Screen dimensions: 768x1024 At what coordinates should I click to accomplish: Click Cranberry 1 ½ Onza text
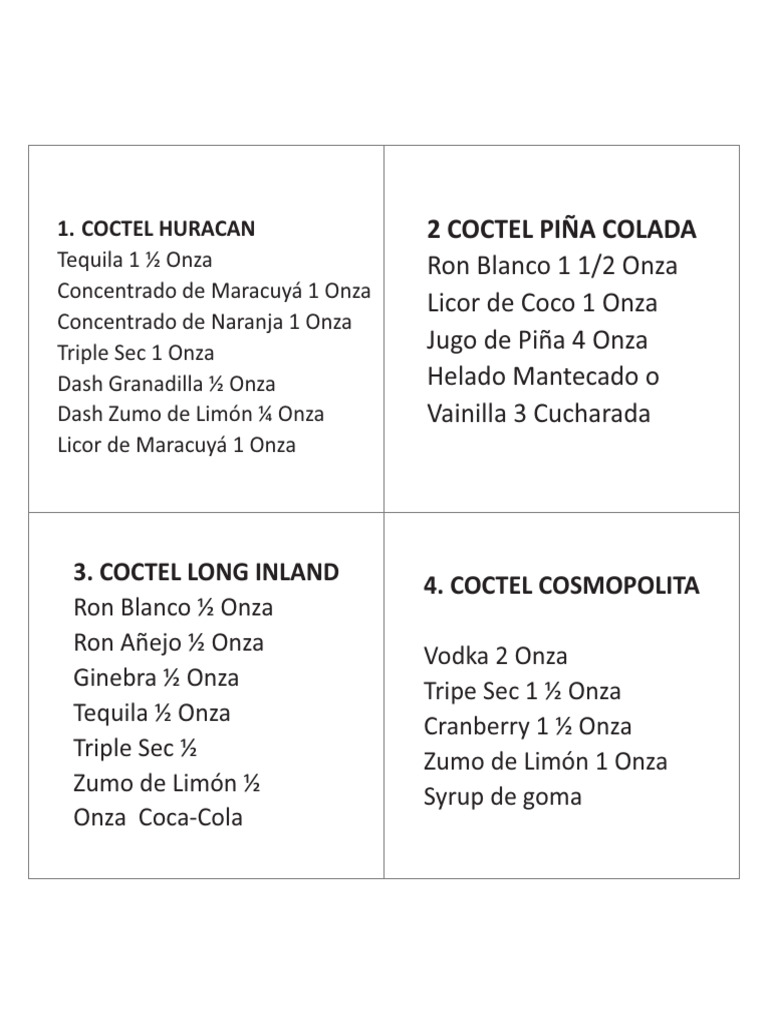(528, 727)
